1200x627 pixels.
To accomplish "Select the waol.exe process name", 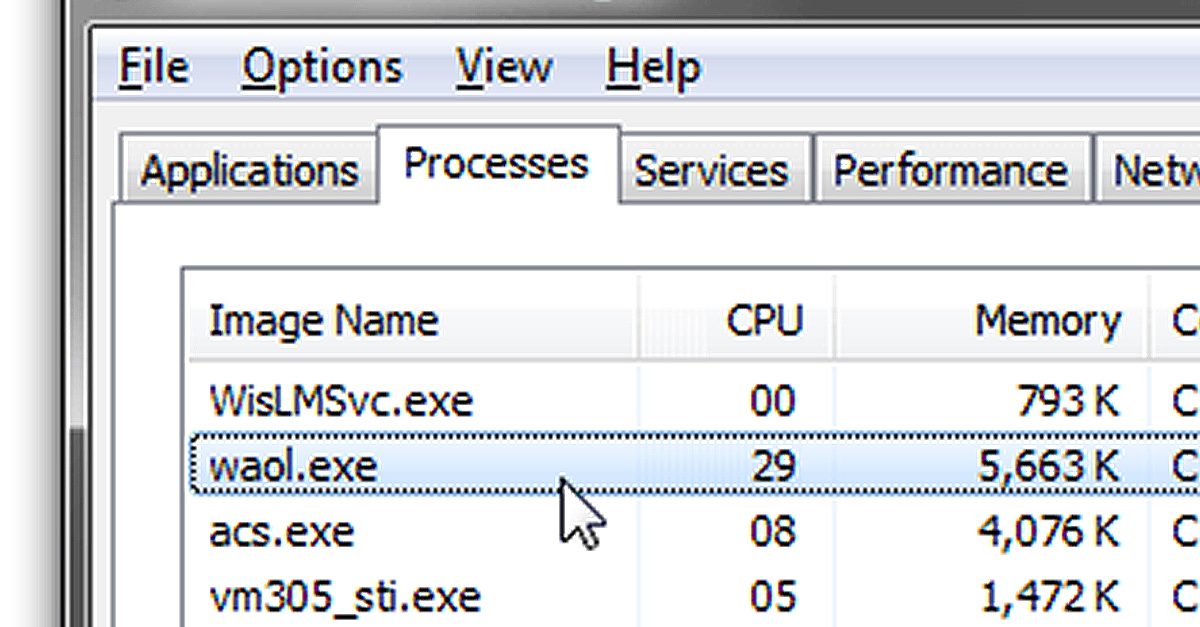I will [293, 466].
